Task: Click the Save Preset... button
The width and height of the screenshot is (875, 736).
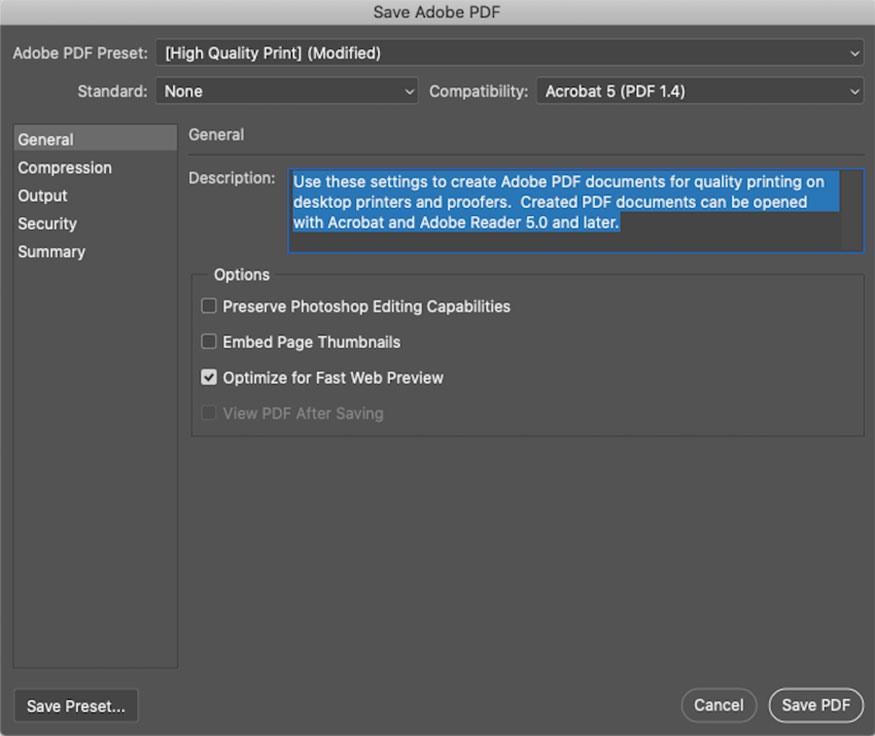Action: pos(76,706)
